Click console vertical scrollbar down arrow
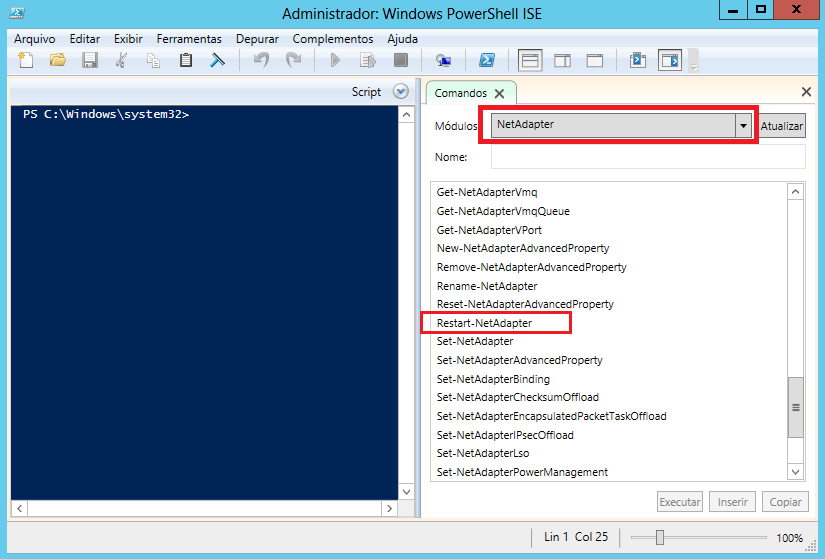This screenshot has width=825, height=559. coord(406,492)
